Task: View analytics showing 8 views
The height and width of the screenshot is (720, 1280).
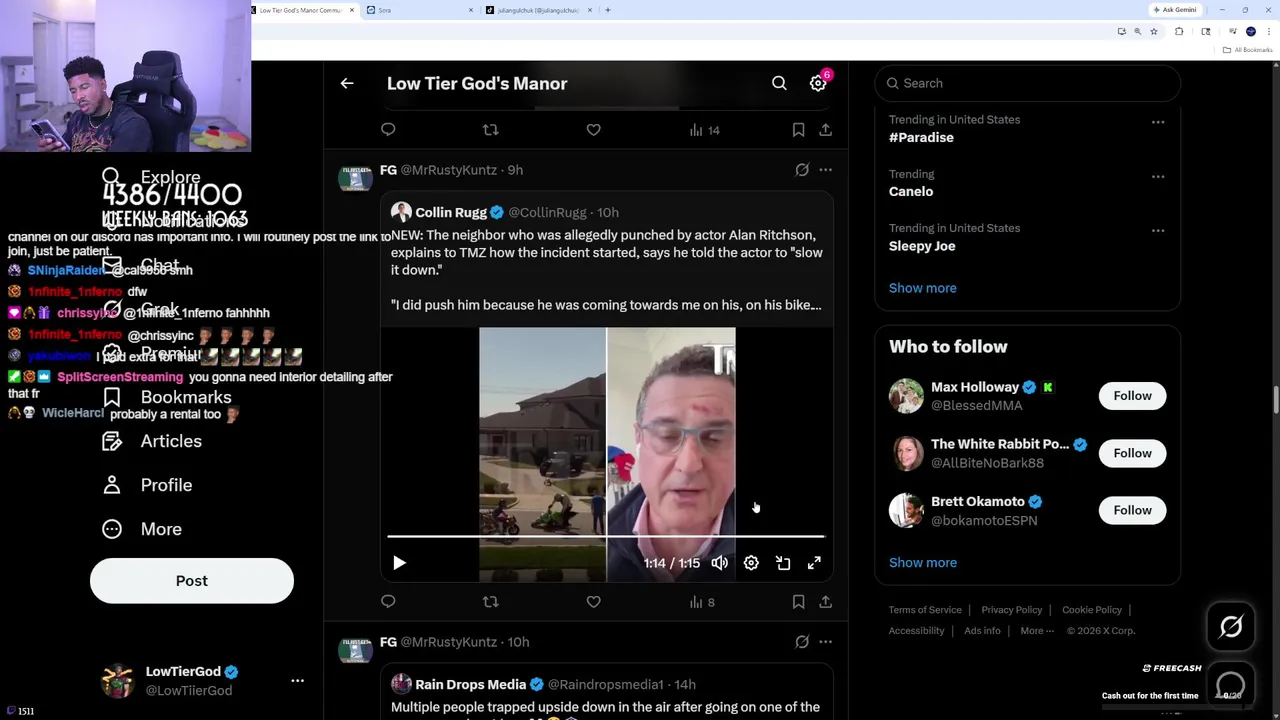Action: [x=702, y=602]
